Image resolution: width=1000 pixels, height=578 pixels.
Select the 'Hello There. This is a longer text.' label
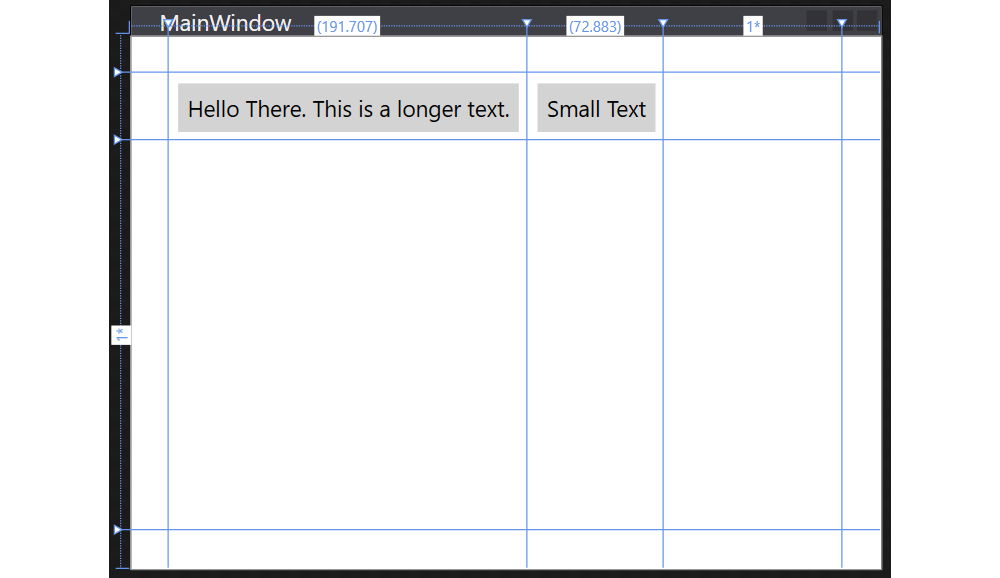[x=348, y=108]
